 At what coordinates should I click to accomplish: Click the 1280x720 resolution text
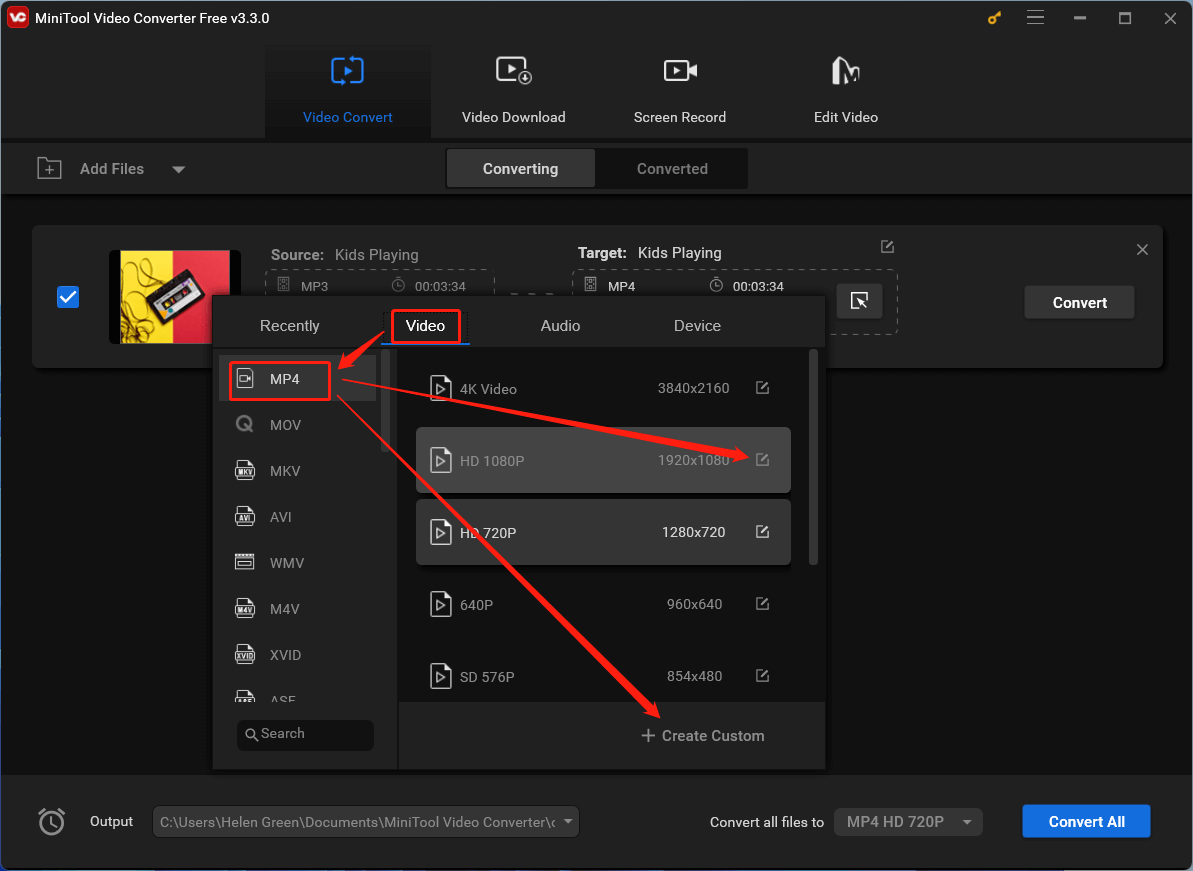pyautogui.click(x=693, y=532)
